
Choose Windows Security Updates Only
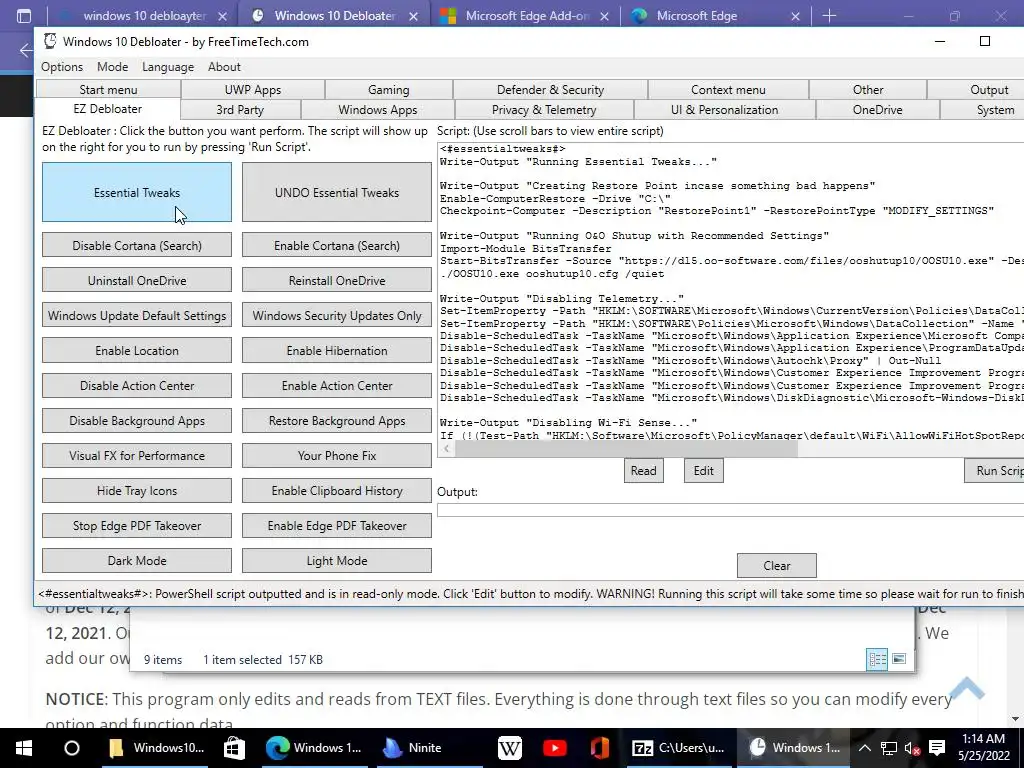pos(336,315)
